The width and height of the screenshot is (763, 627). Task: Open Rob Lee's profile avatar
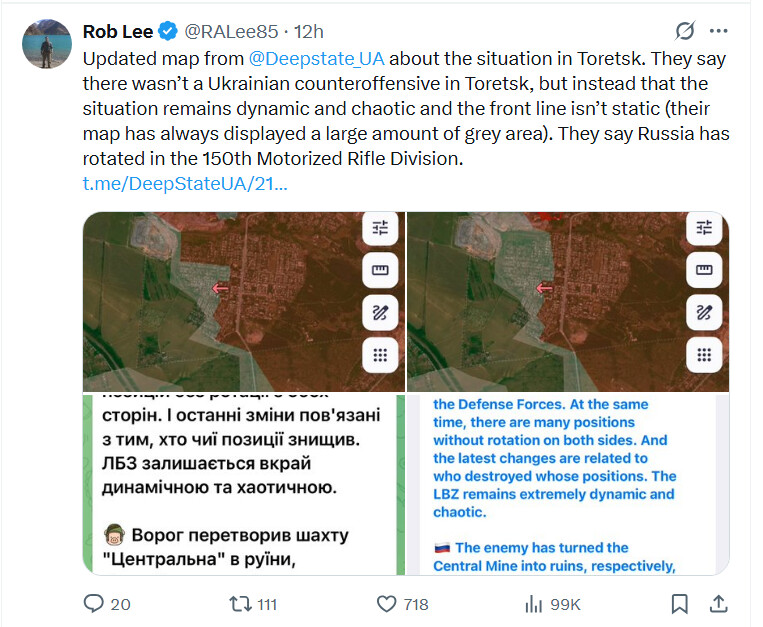(x=46, y=44)
